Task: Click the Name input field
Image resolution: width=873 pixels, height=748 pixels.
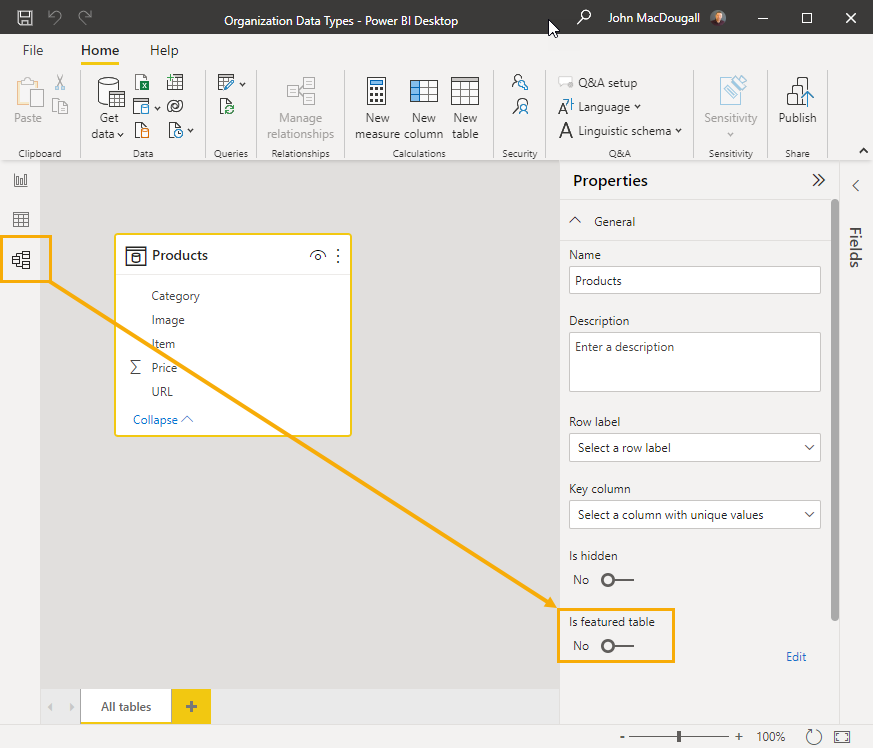Action: point(694,280)
